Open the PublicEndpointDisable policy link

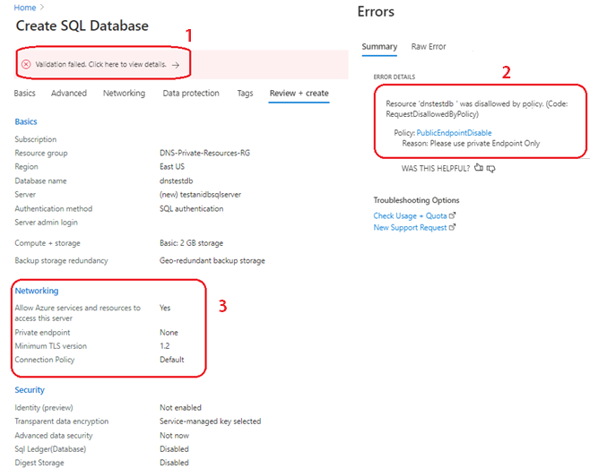click(454, 133)
